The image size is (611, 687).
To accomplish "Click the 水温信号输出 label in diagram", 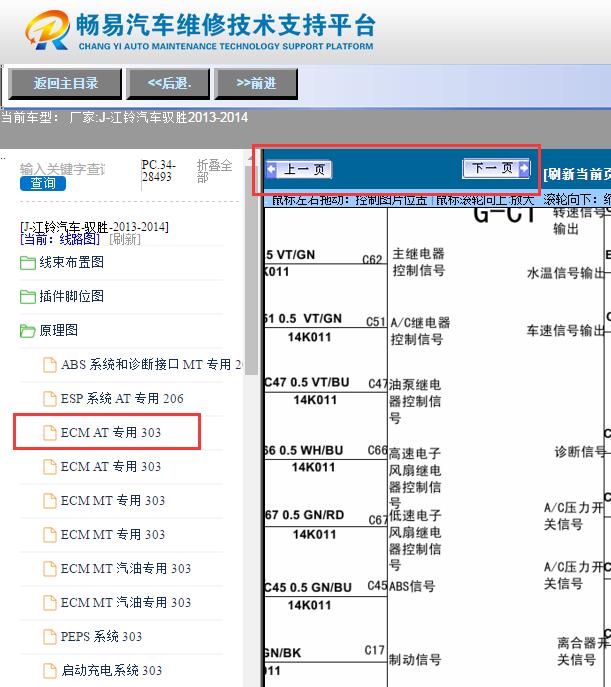I will [565, 273].
